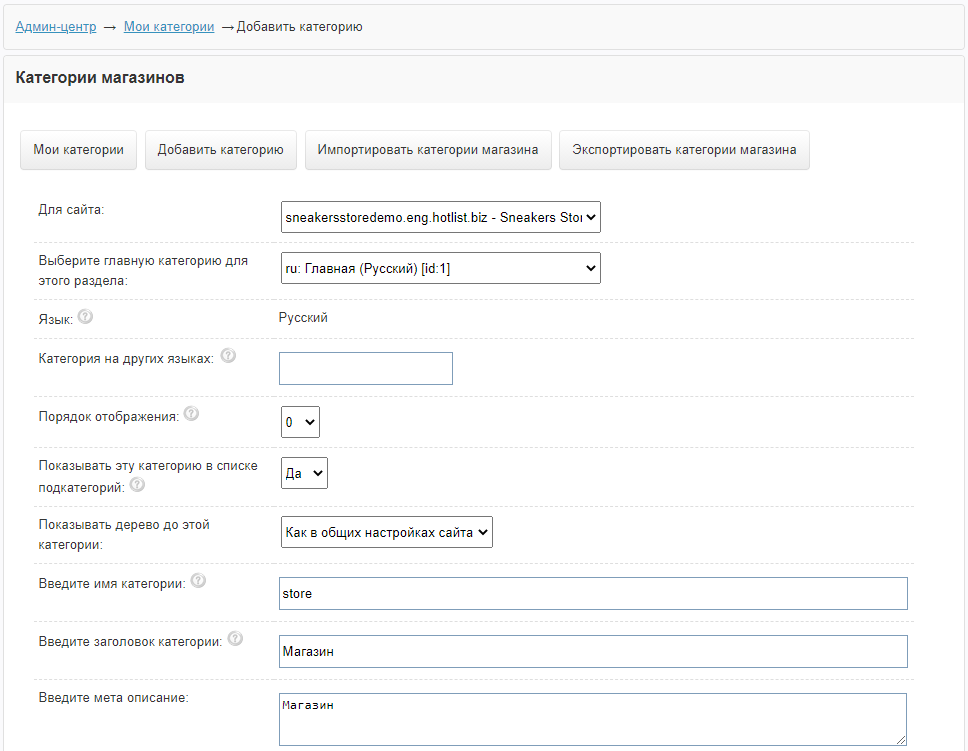Click help icon beside Порядок отображения
This screenshot has height=751, width=968.
[191, 414]
